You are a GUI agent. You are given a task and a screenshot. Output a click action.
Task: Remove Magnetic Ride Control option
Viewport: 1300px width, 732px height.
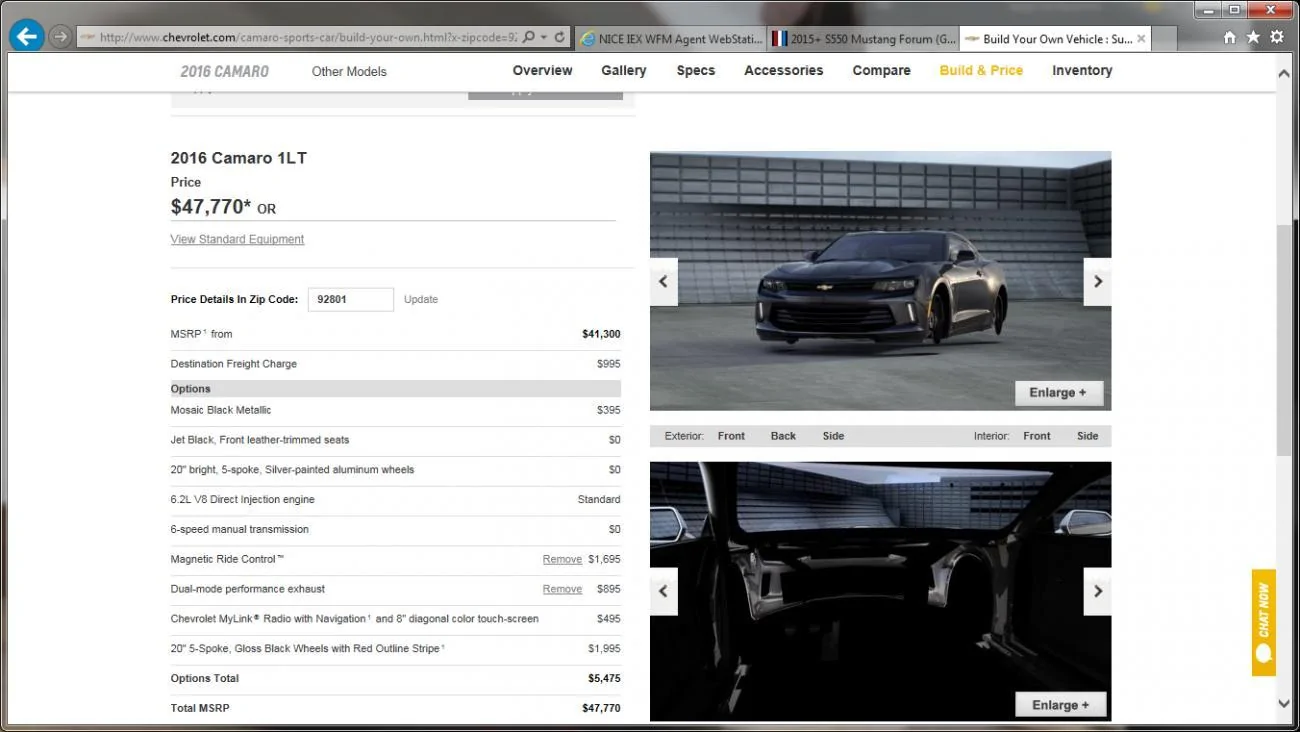pos(562,559)
